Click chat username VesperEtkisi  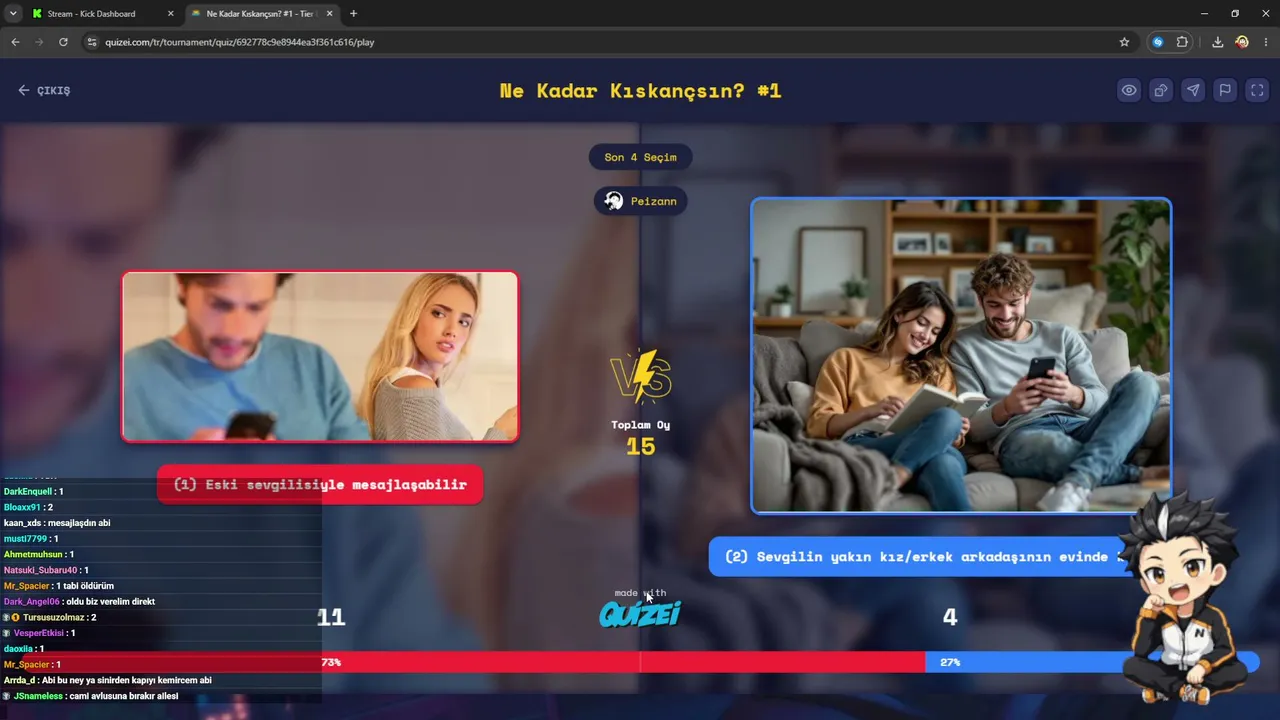[x=39, y=633]
